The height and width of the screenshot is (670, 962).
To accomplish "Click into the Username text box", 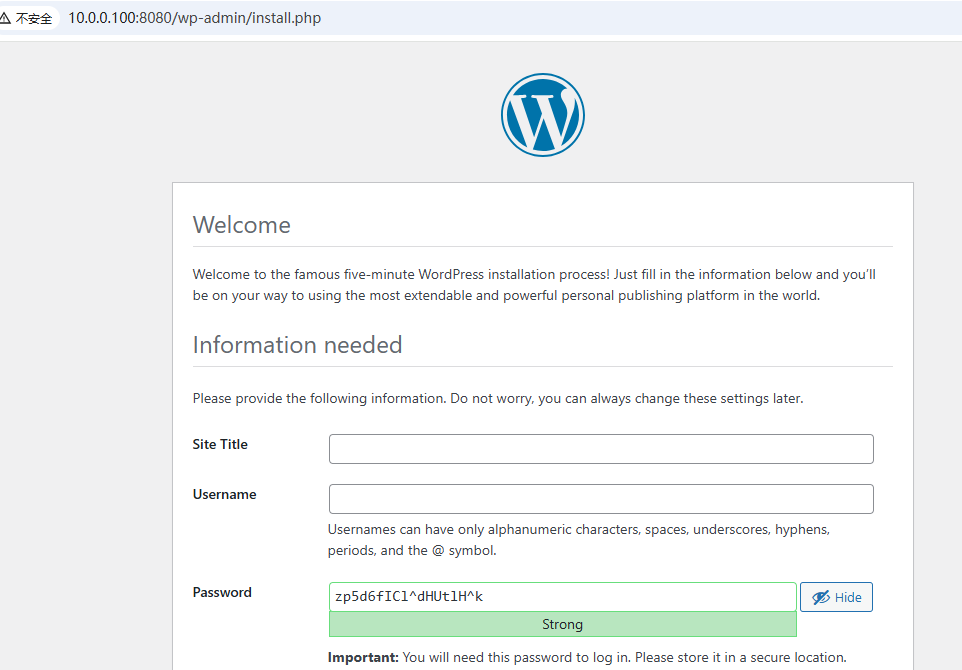I will click(x=601, y=499).
